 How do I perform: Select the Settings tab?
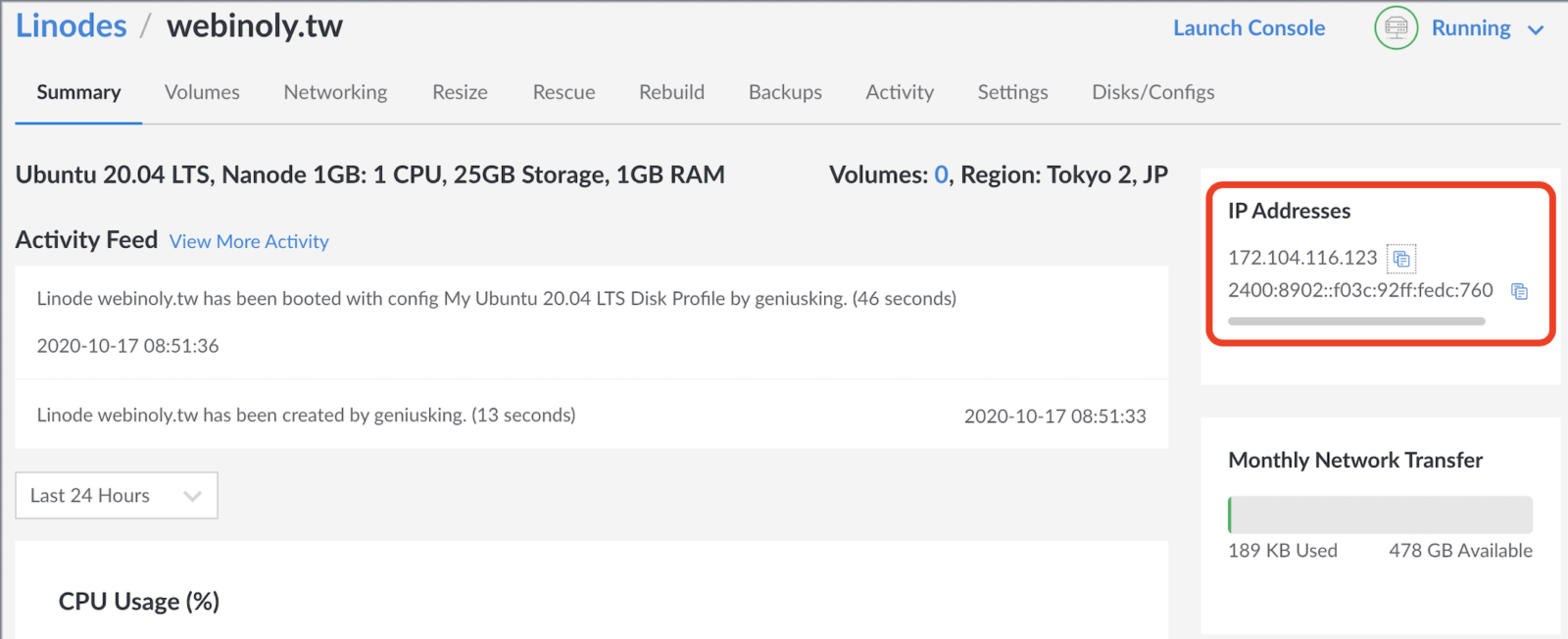click(1012, 92)
